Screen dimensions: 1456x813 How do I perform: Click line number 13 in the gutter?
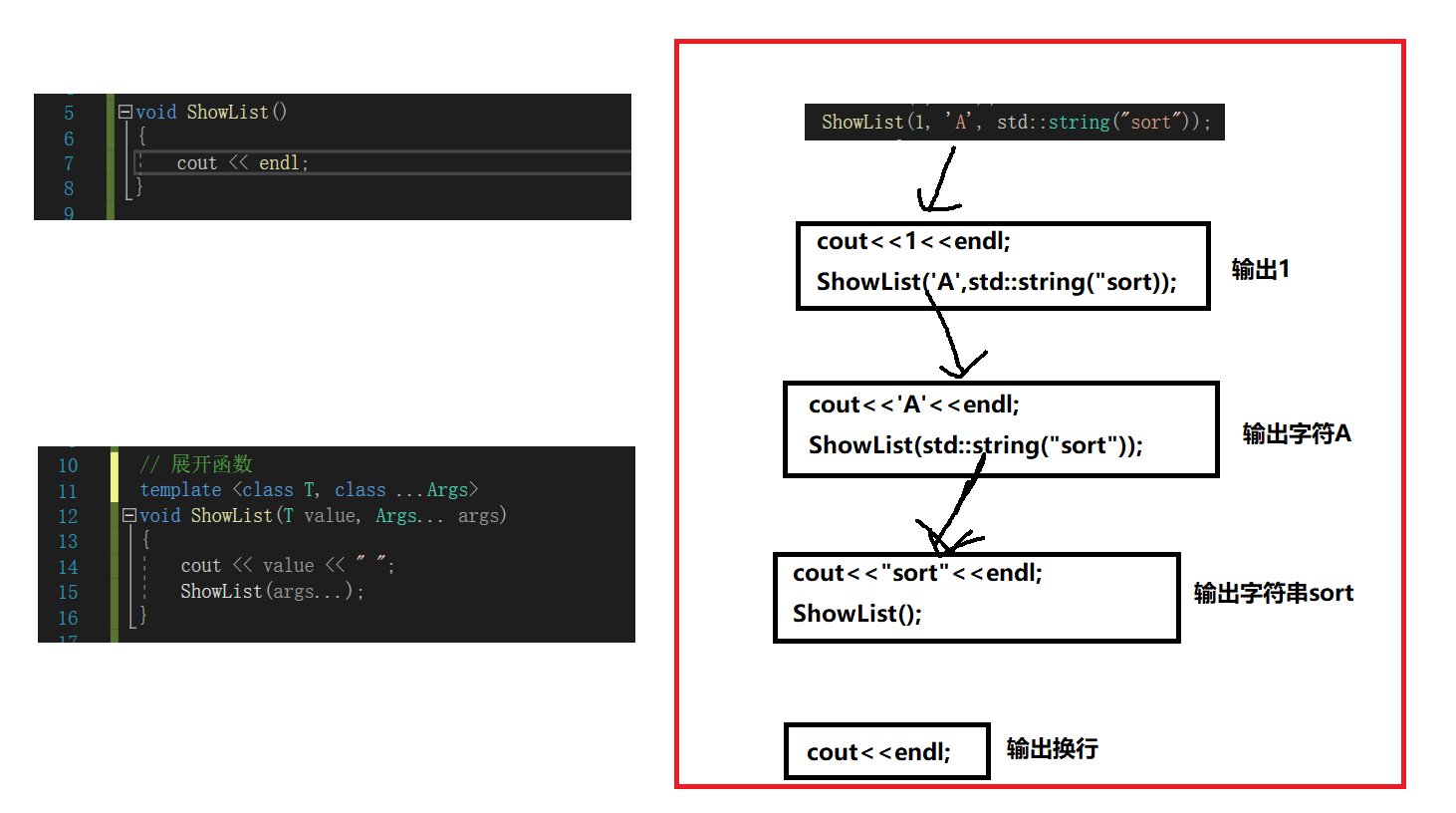click(x=68, y=541)
